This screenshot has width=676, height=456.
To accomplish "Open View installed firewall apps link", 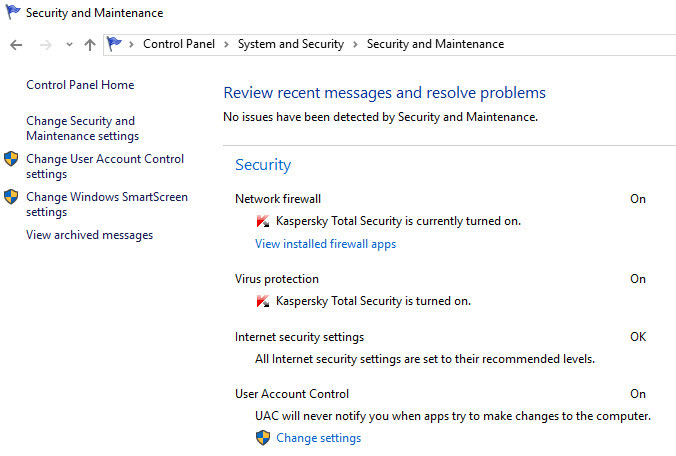I will [x=325, y=244].
